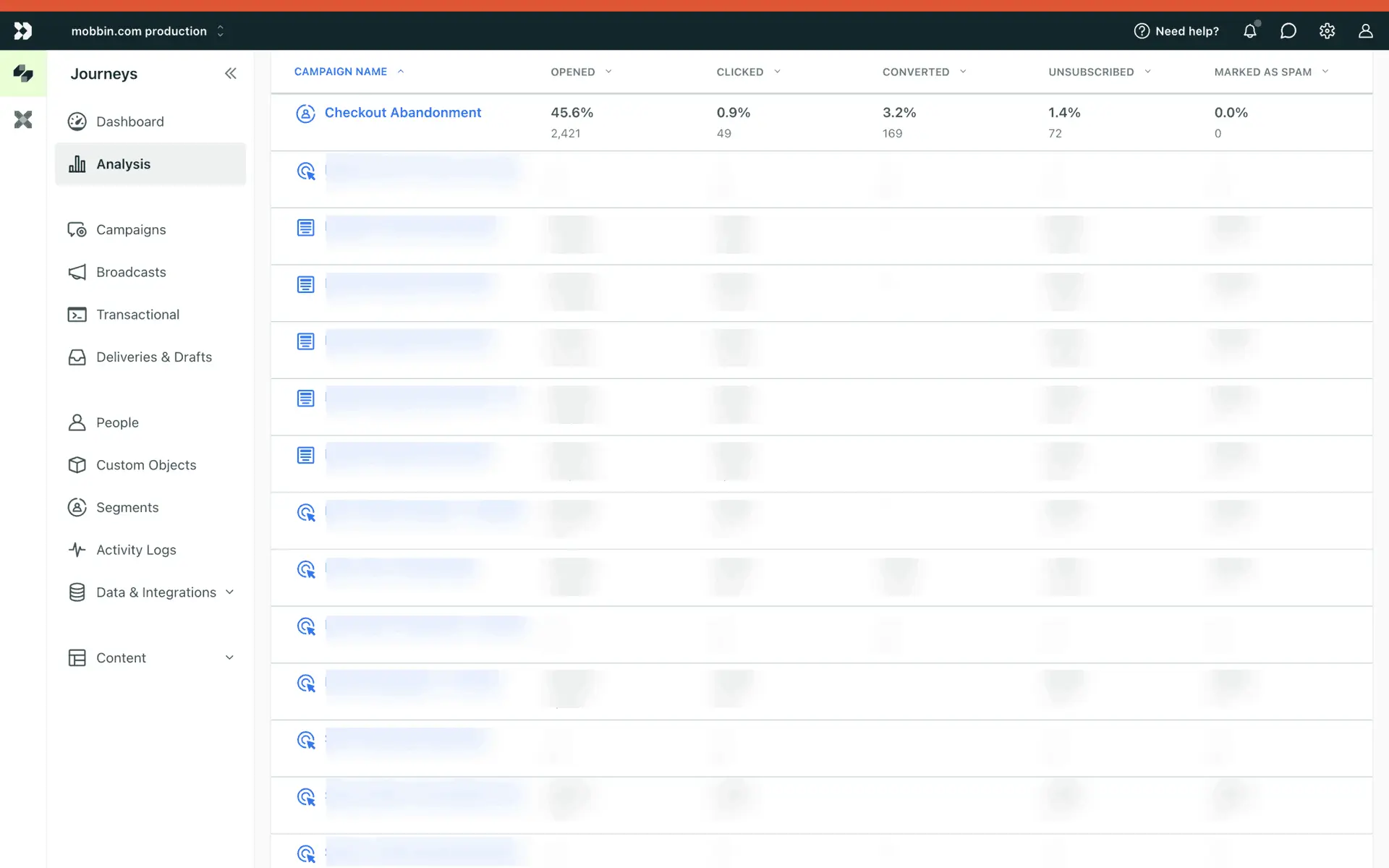Open the chat bubble icon
1389x868 pixels.
[x=1288, y=31]
